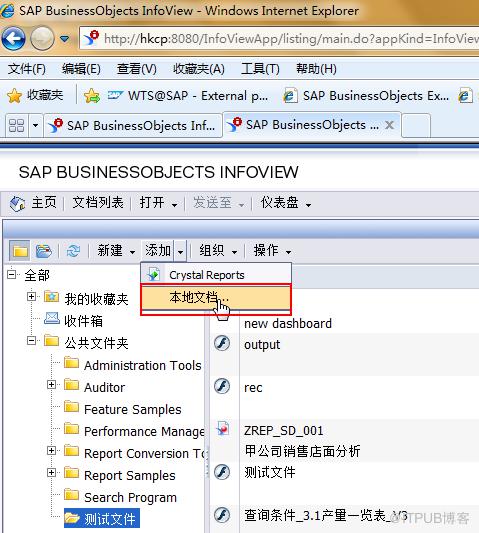Select the Auditor folder
Image resolution: width=479 pixels, height=533 pixels.
[x=104, y=388]
